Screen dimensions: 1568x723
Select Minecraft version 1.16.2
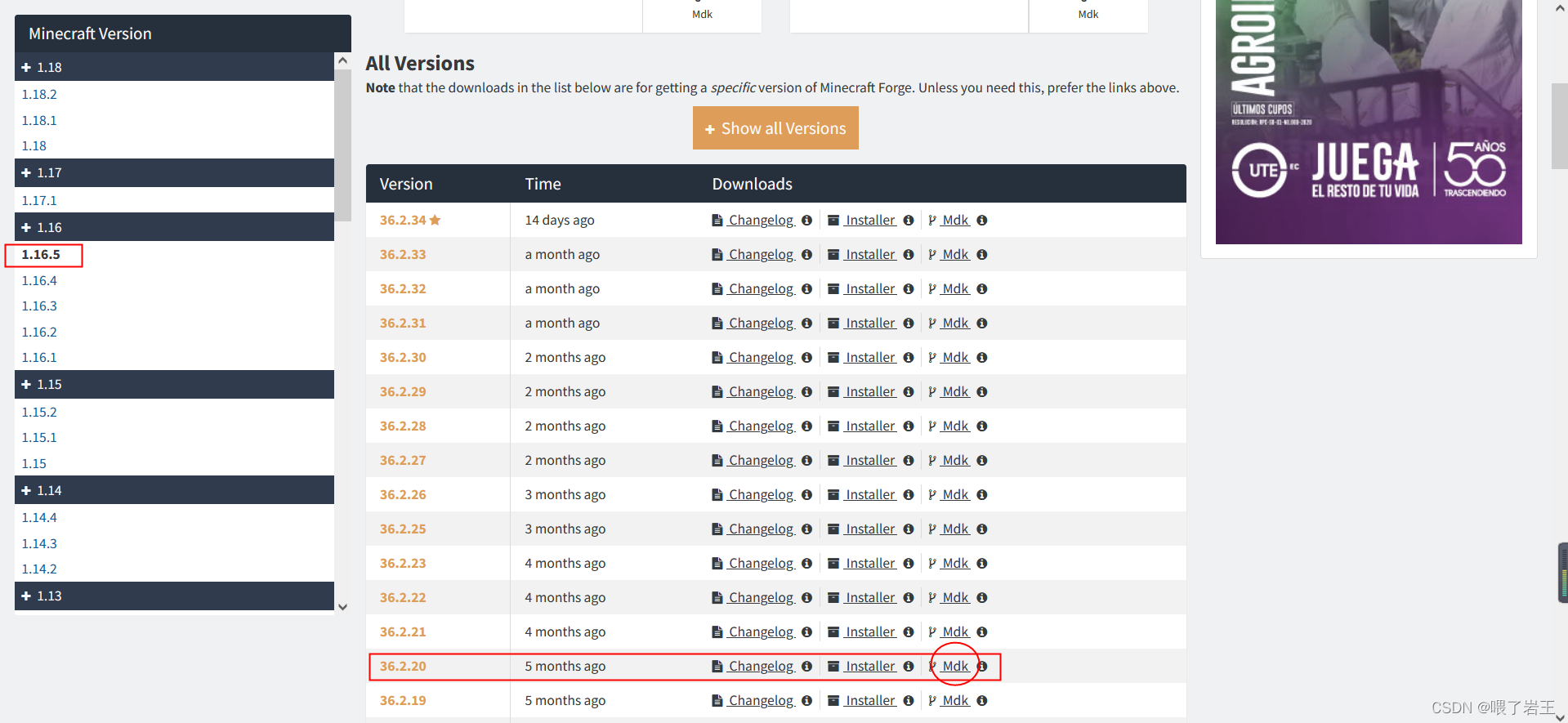tap(39, 332)
